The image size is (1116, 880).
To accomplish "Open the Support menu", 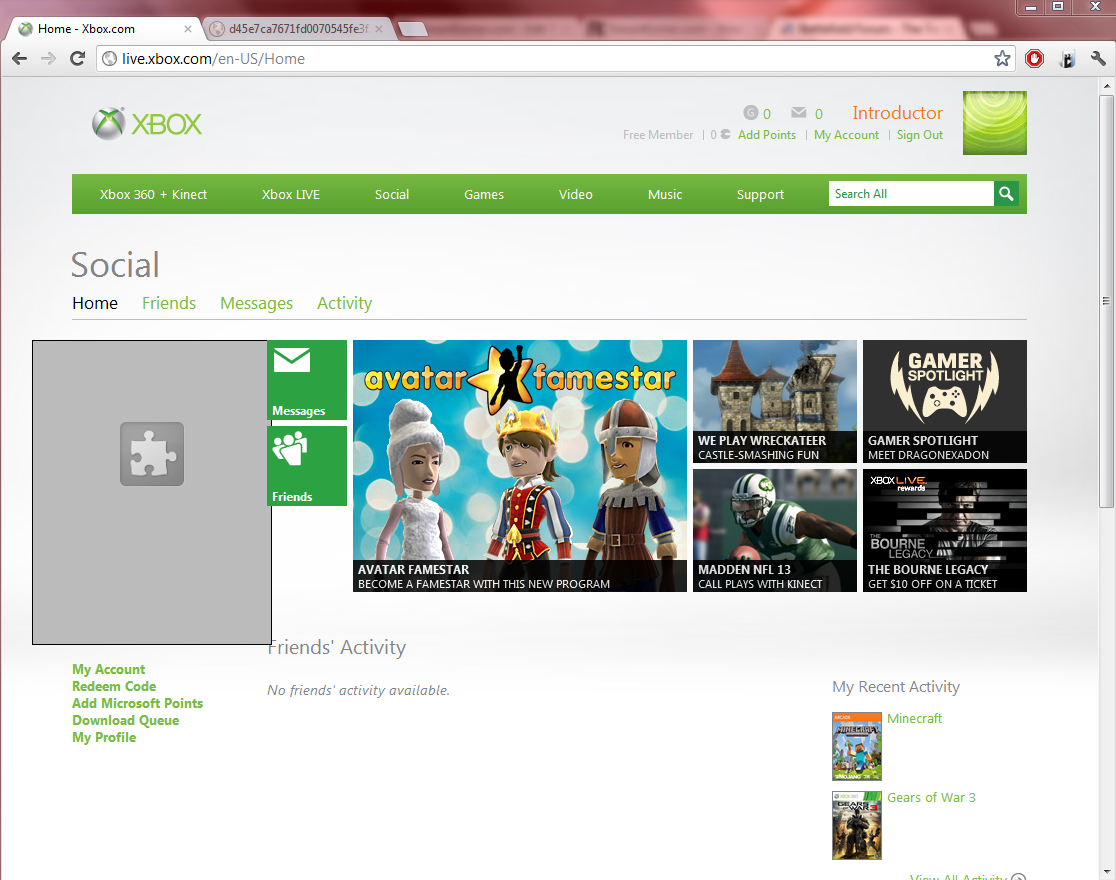I will tap(760, 194).
